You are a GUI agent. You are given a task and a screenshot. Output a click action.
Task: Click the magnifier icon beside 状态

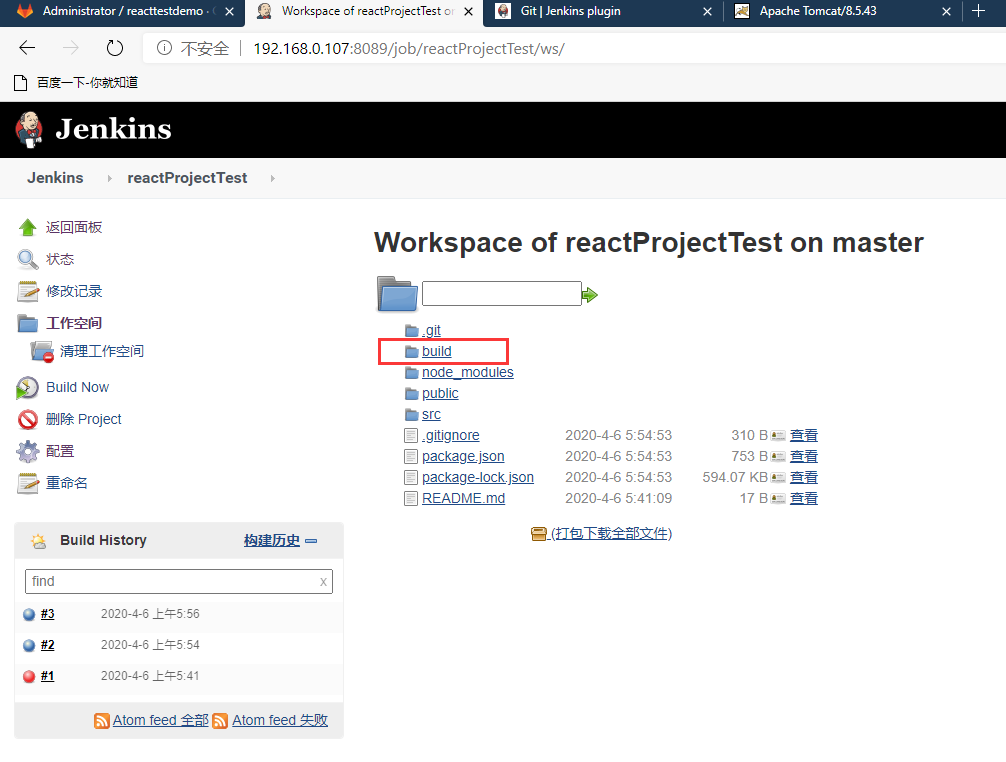pos(28,259)
